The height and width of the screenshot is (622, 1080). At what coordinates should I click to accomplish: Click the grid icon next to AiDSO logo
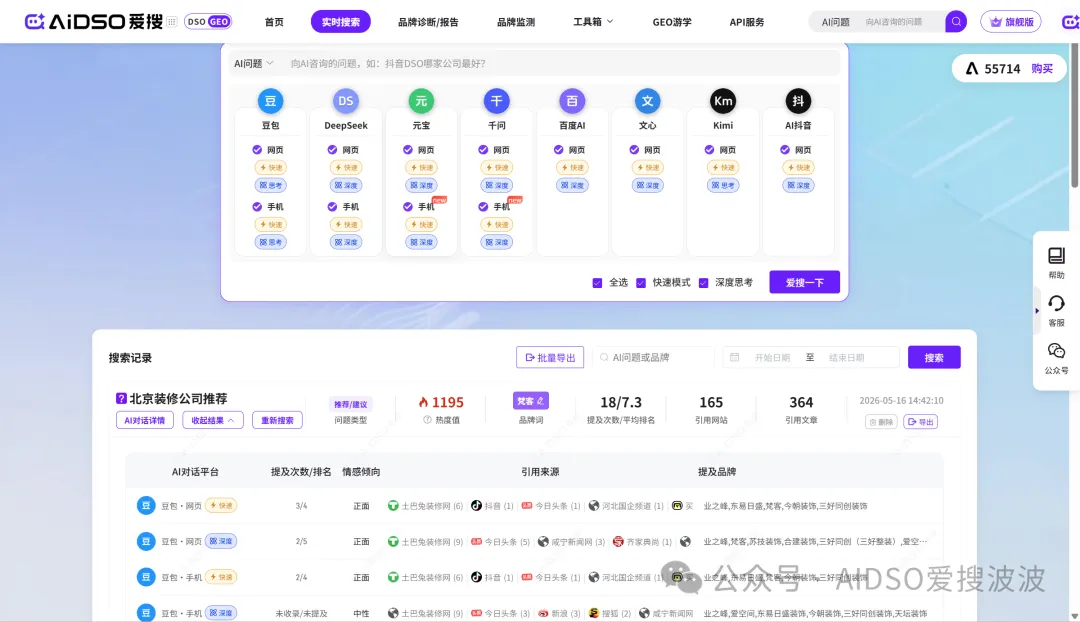click(x=172, y=22)
